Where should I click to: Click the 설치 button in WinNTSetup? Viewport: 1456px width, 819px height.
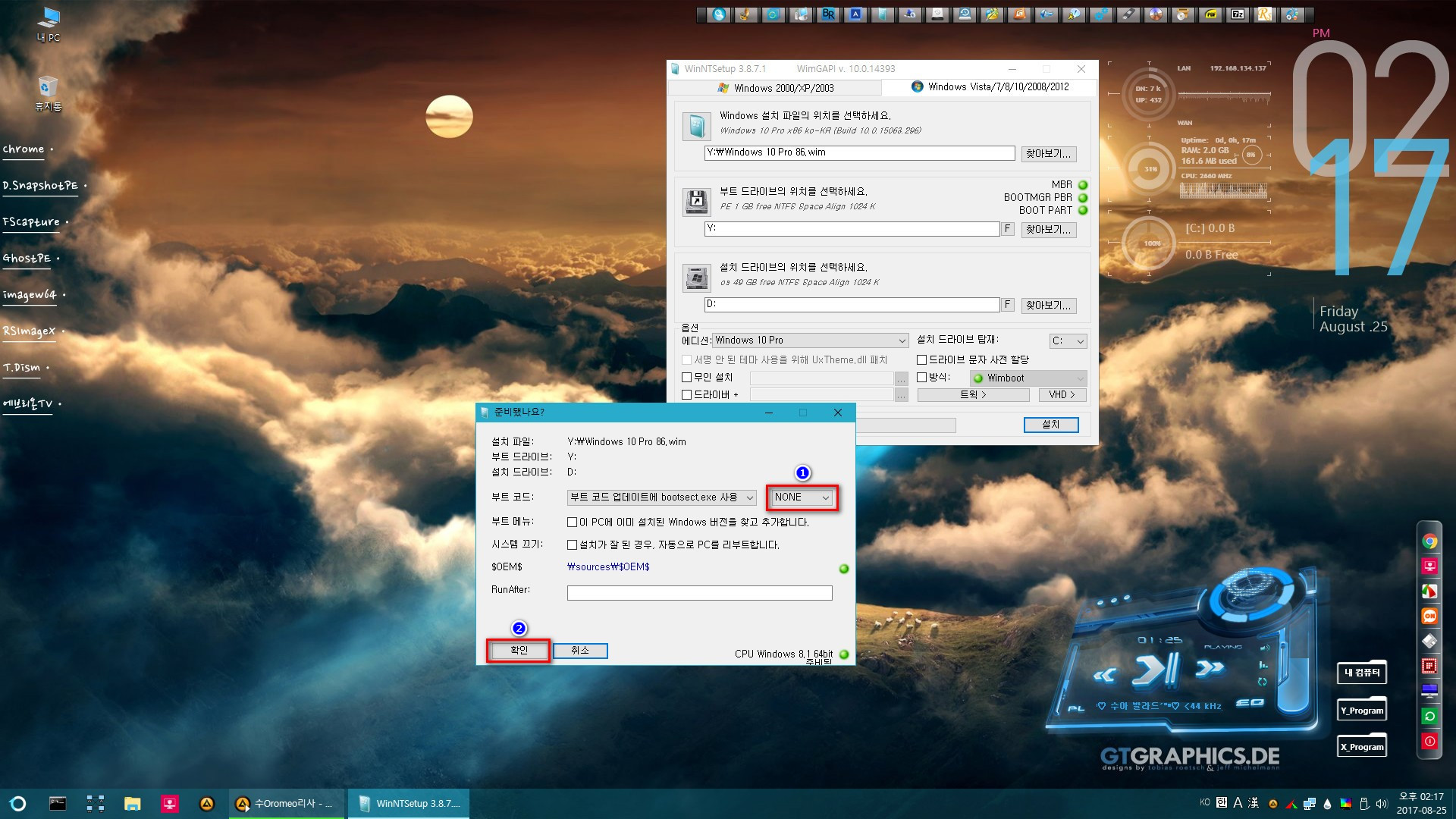coord(1051,425)
